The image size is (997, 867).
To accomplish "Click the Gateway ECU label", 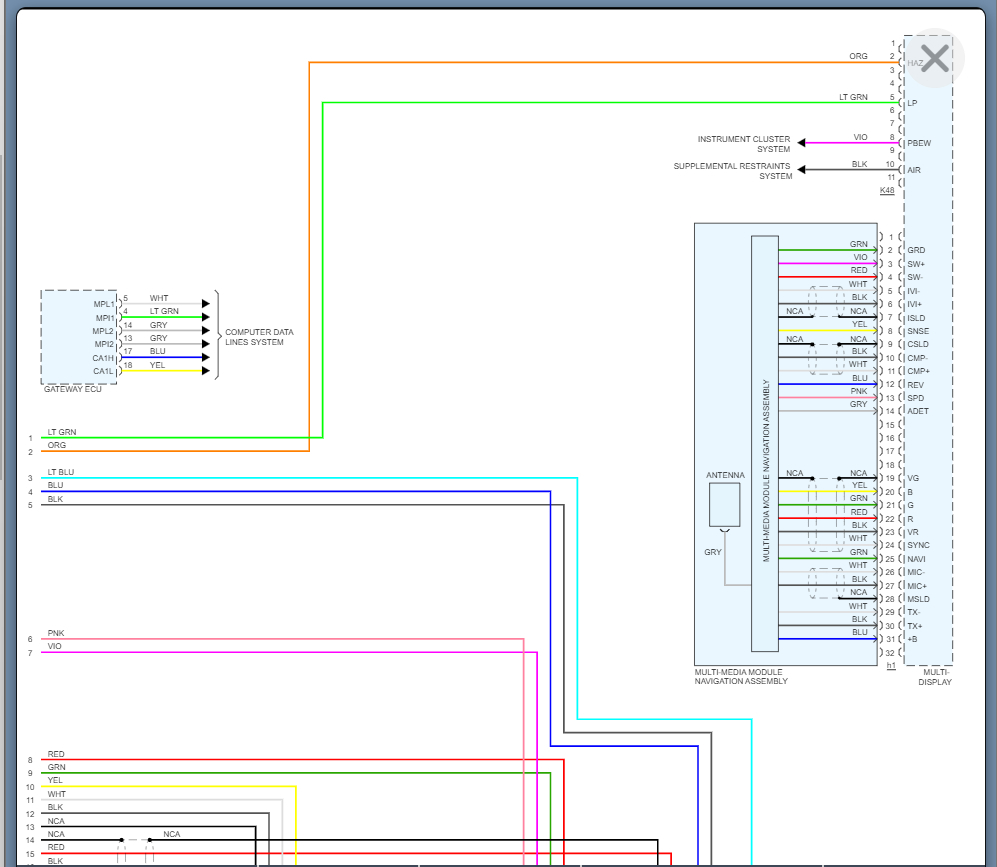I will pos(72,389).
